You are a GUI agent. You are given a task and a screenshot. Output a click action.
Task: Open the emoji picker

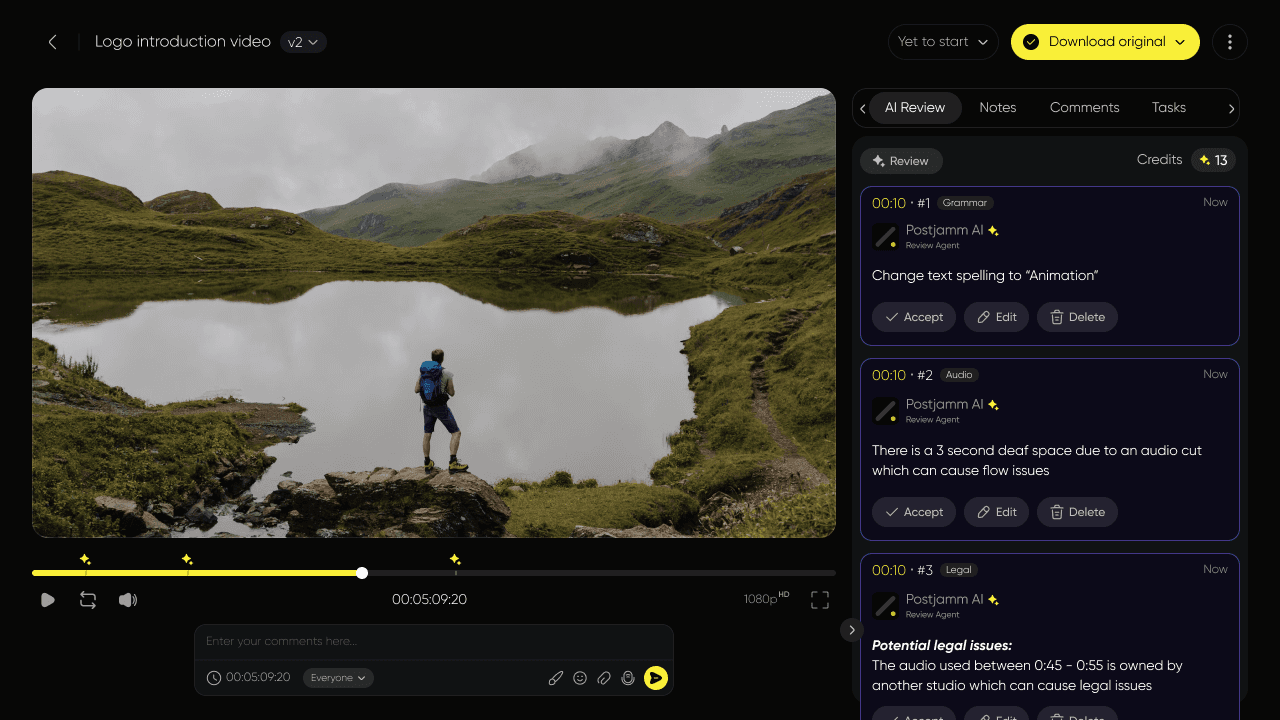(x=580, y=678)
